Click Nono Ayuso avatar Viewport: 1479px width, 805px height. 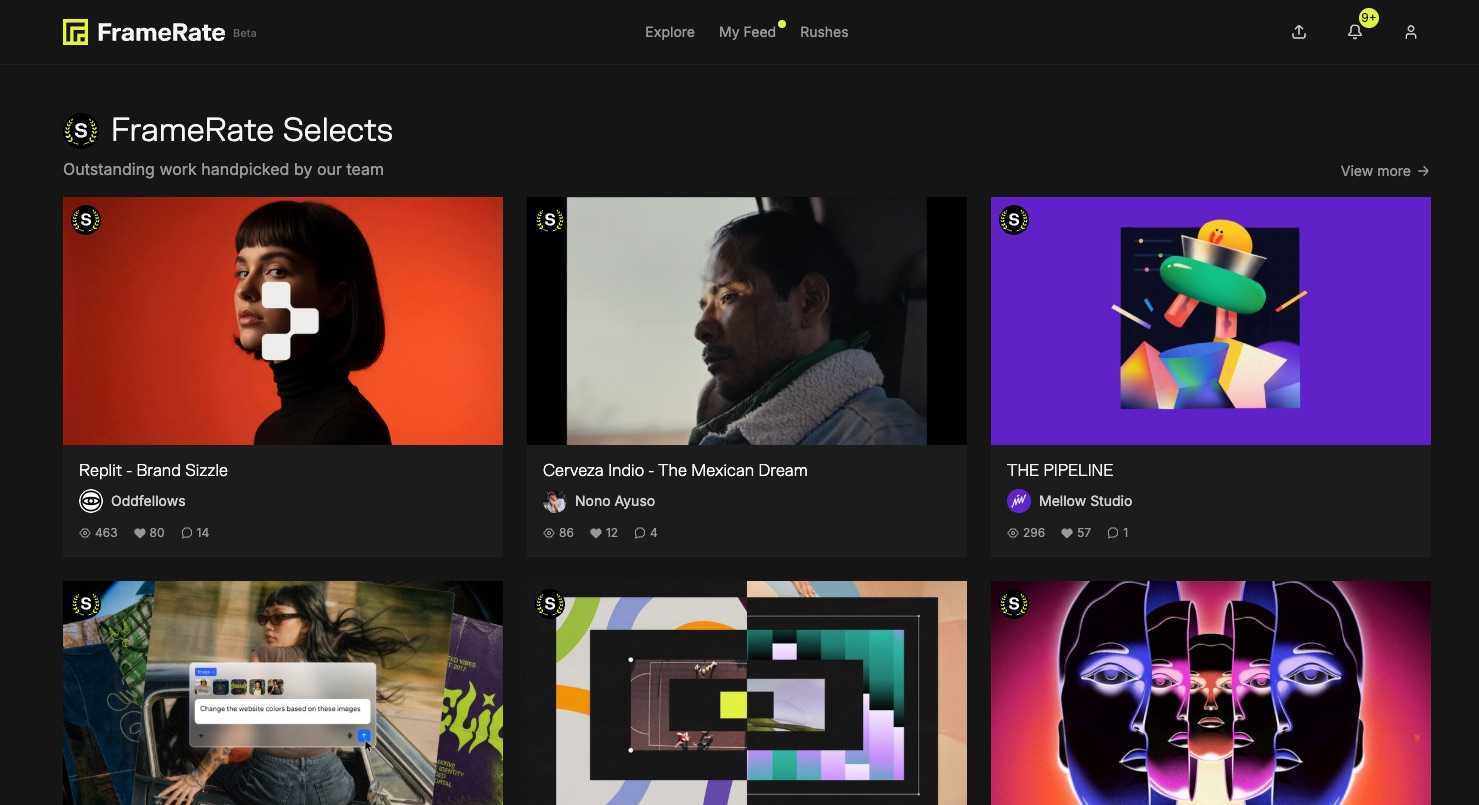[555, 501]
